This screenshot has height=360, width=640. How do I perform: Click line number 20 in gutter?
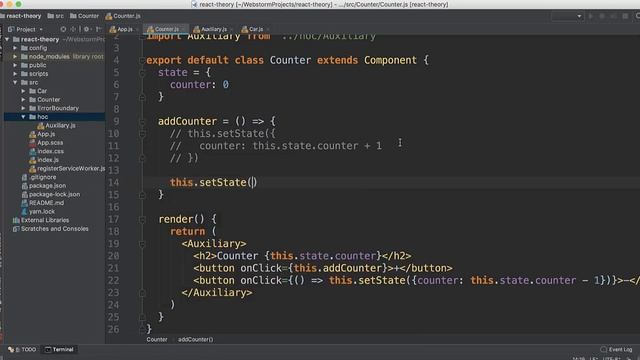click(x=113, y=256)
